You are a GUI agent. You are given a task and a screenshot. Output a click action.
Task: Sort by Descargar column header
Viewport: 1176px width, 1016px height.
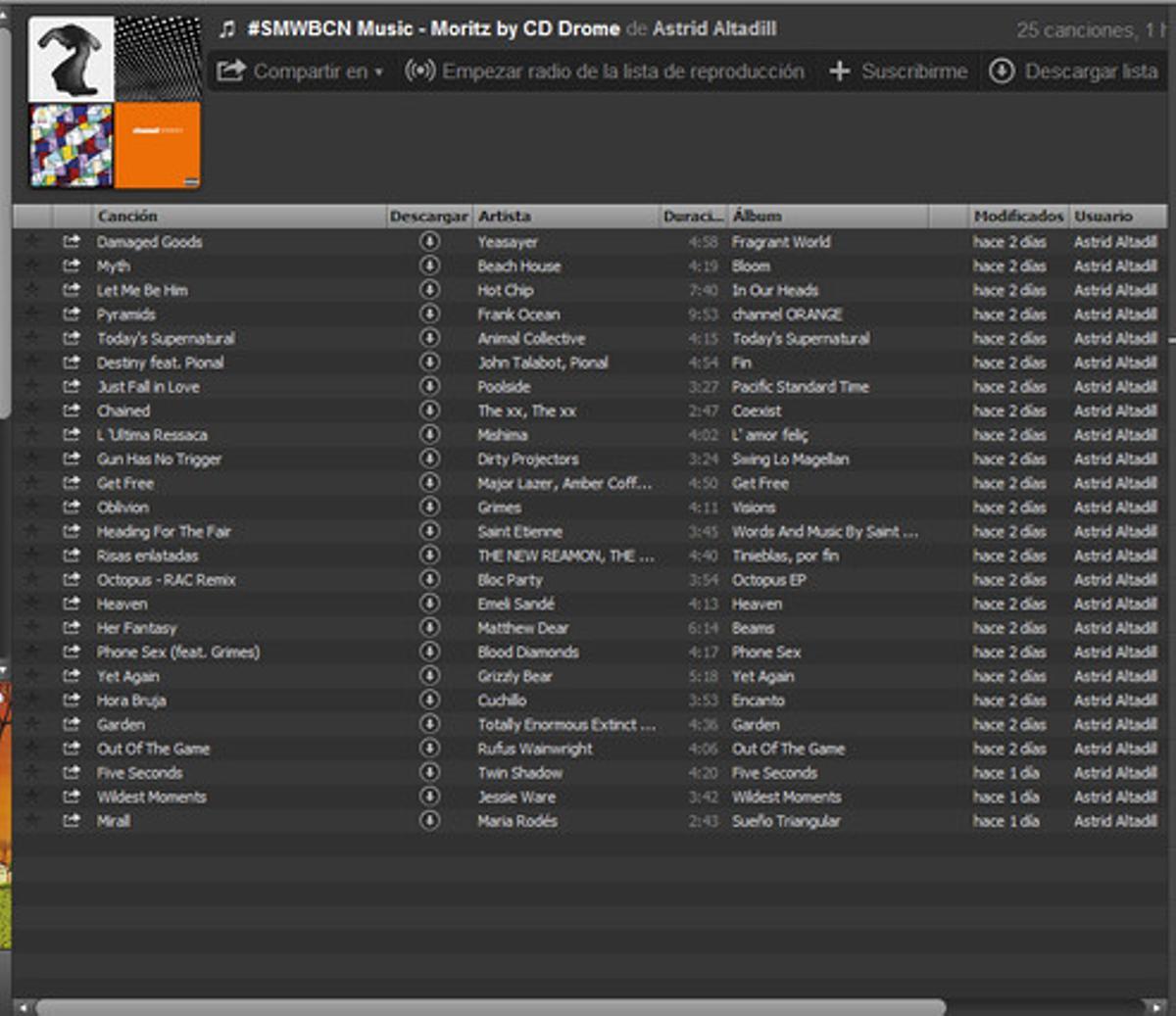(429, 216)
